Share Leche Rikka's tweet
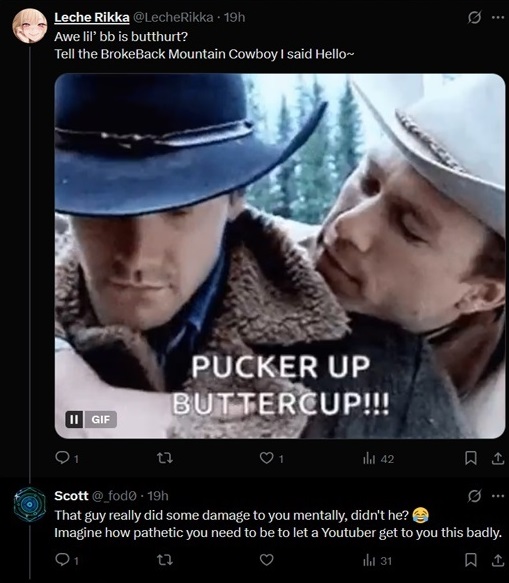509x583 pixels. click(497, 458)
